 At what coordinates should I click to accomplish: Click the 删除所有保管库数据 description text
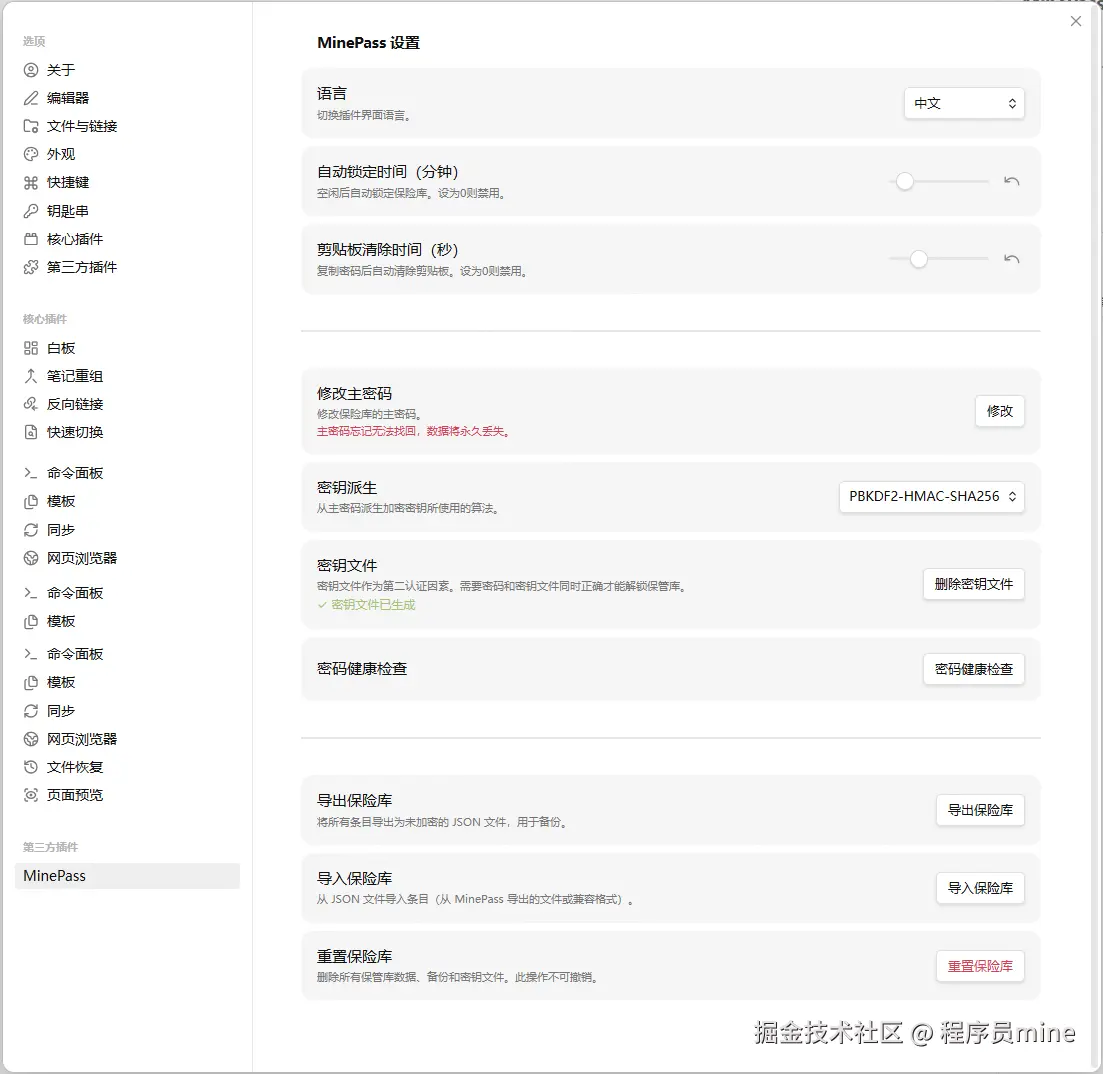(457, 977)
